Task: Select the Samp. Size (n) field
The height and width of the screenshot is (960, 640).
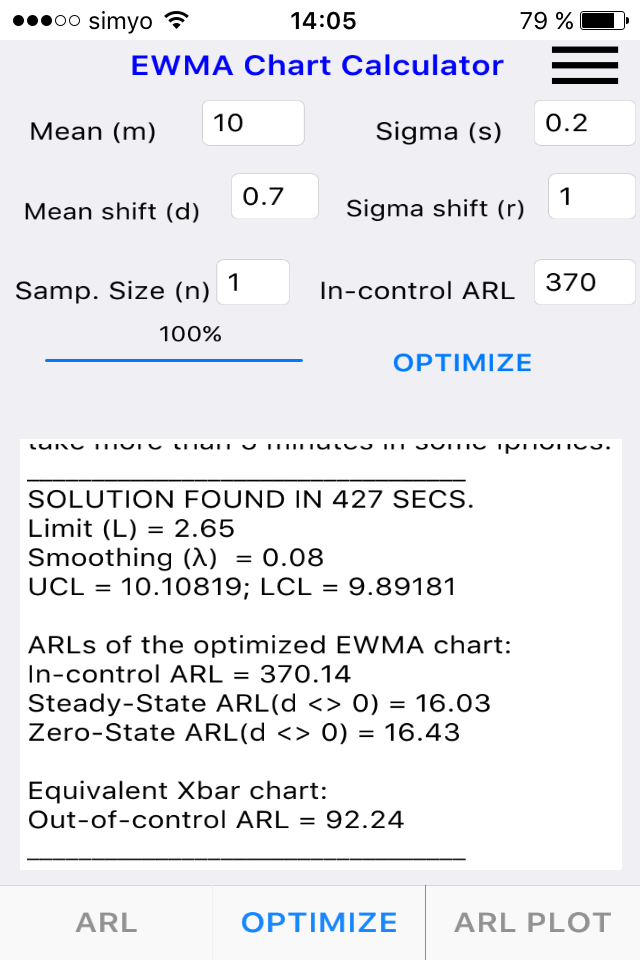Action: [253, 283]
